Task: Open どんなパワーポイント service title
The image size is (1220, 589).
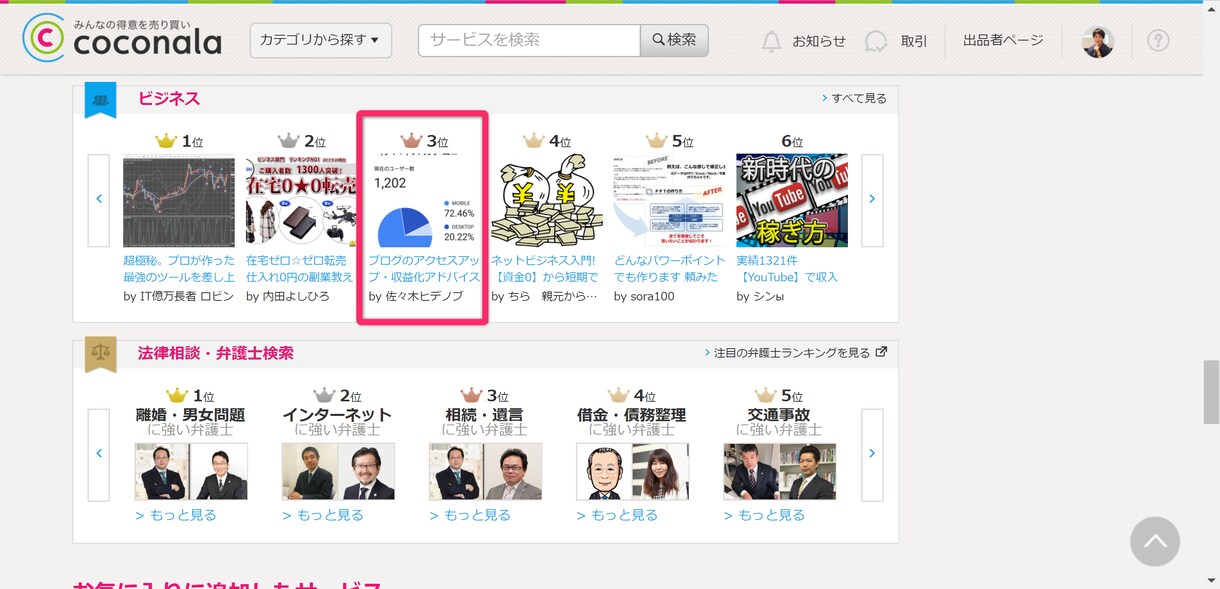Action: click(x=669, y=268)
